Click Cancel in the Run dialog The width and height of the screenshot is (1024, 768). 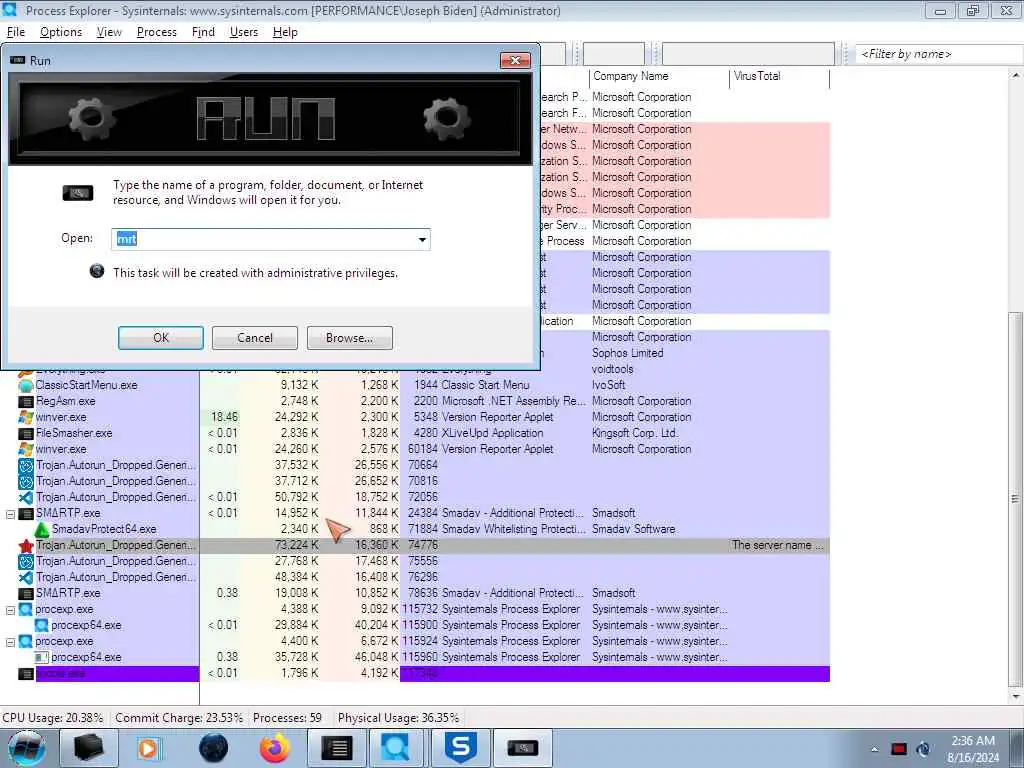pos(255,338)
